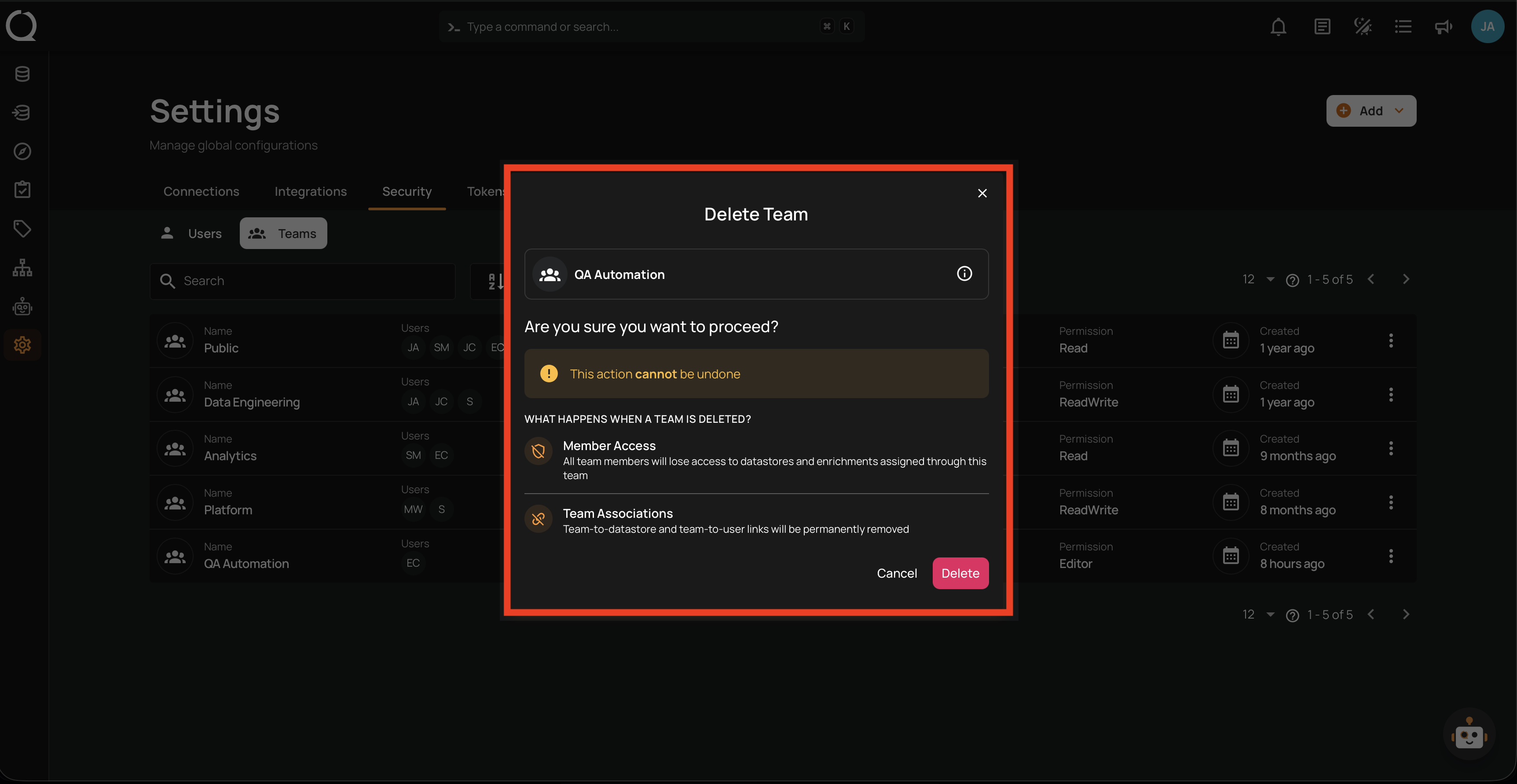Close the Delete Team dialog with X
1517x784 pixels.
pos(982,193)
